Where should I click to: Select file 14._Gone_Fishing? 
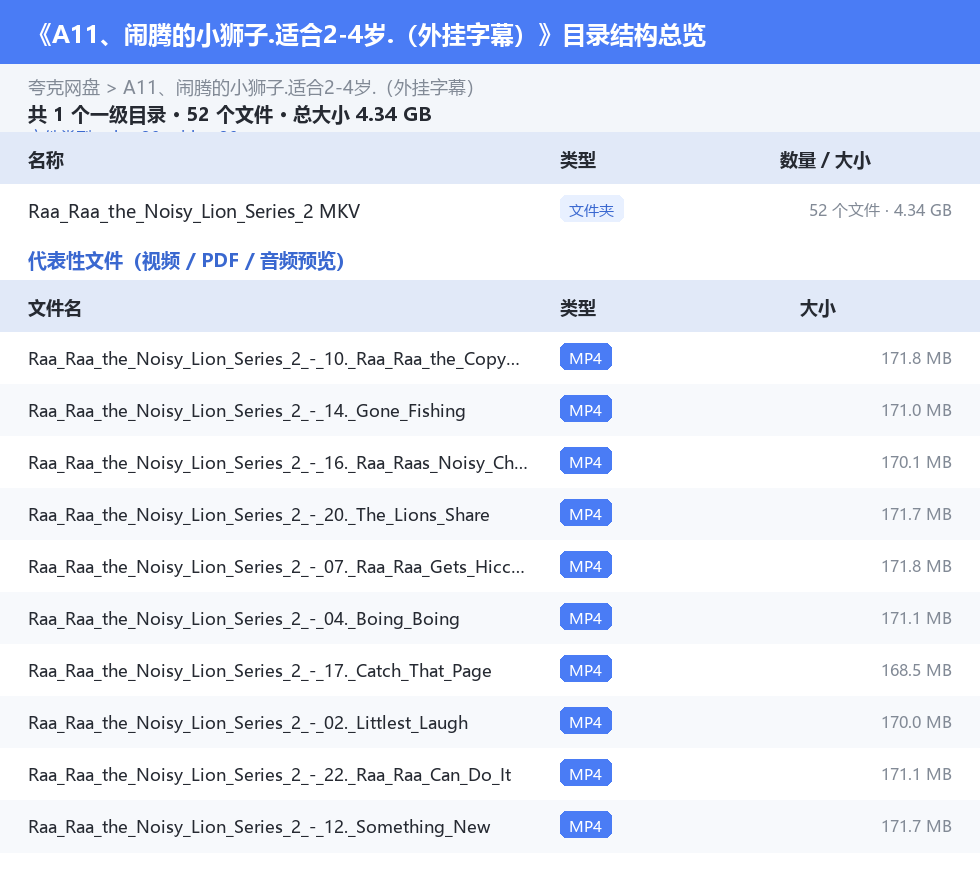click(x=247, y=411)
